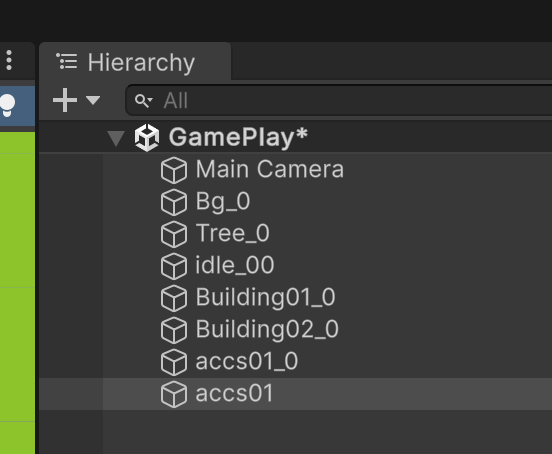Toggle the scene lighting bulb icon

(x=7, y=105)
